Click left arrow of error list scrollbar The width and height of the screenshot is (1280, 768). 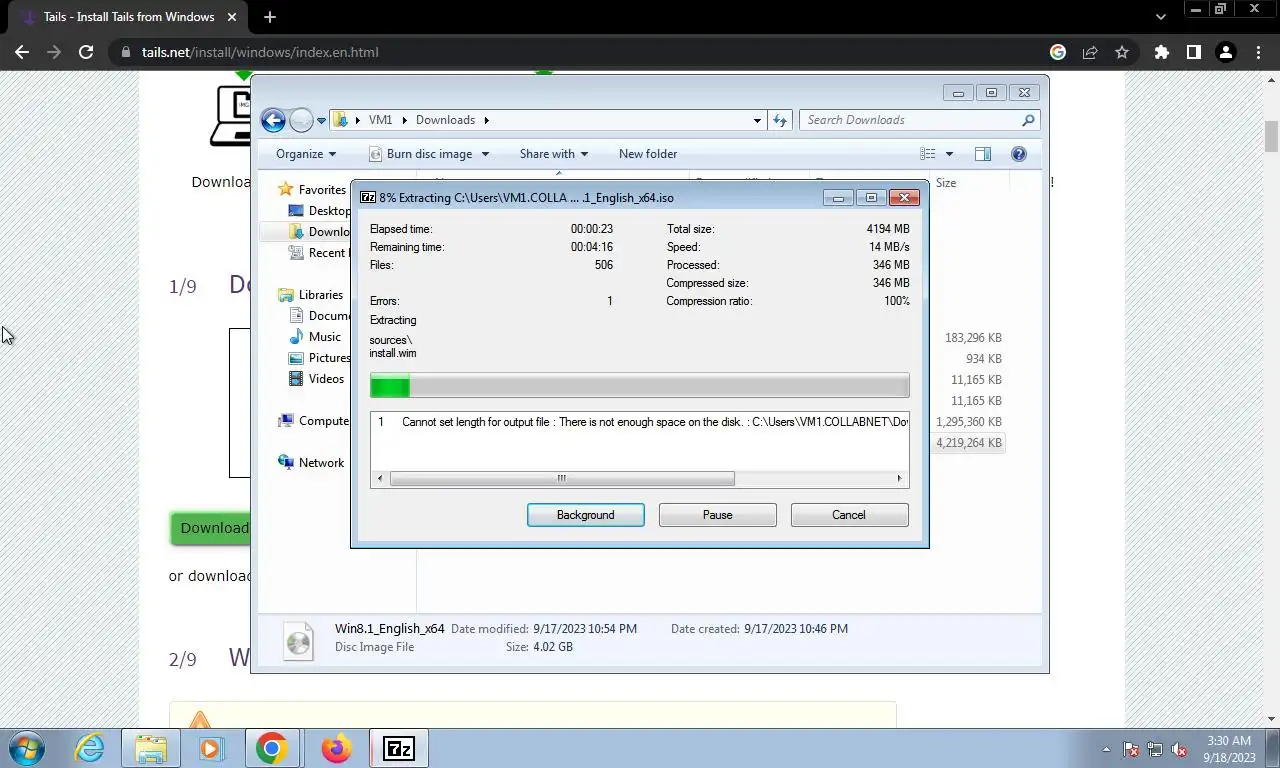[x=379, y=479]
